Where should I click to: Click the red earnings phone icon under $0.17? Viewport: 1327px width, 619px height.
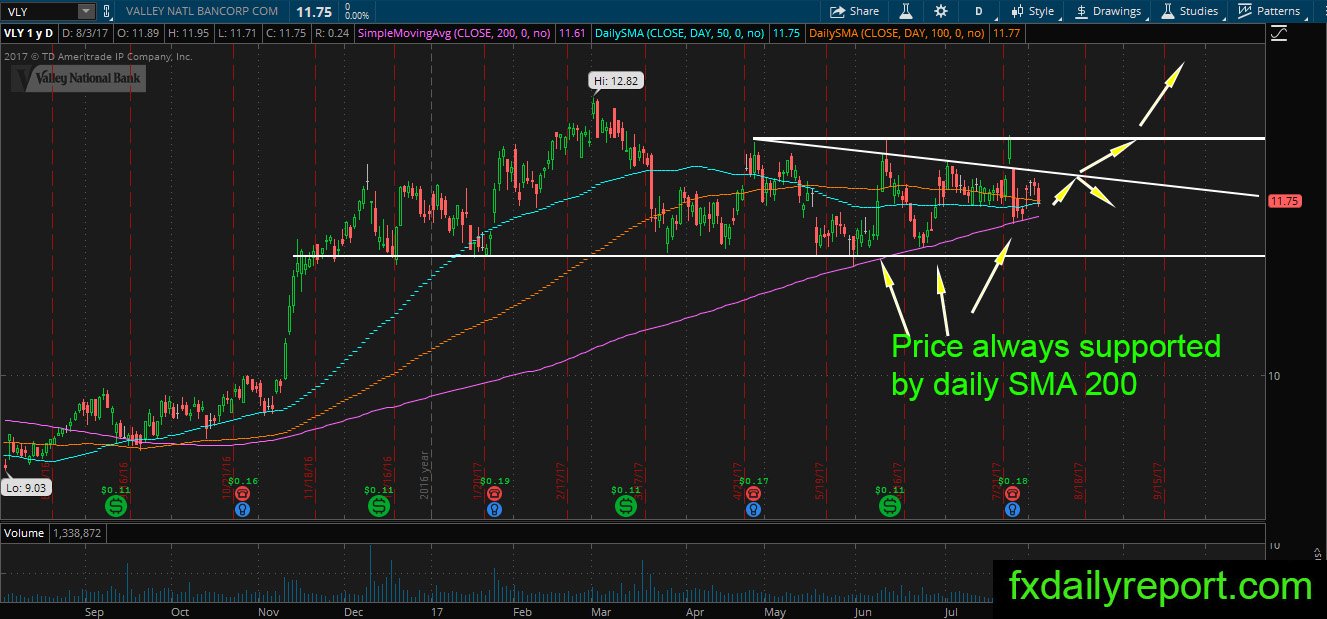pyautogui.click(x=755, y=494)
